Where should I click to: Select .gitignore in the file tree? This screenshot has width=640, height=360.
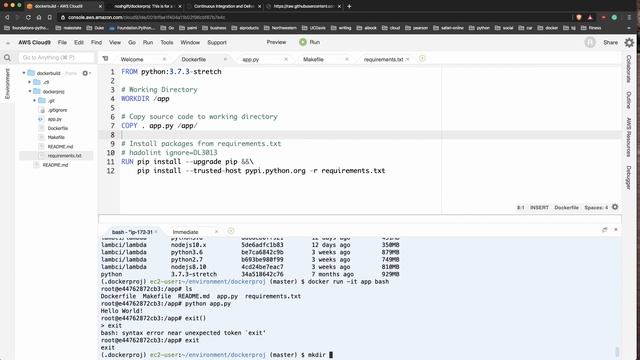57,110
